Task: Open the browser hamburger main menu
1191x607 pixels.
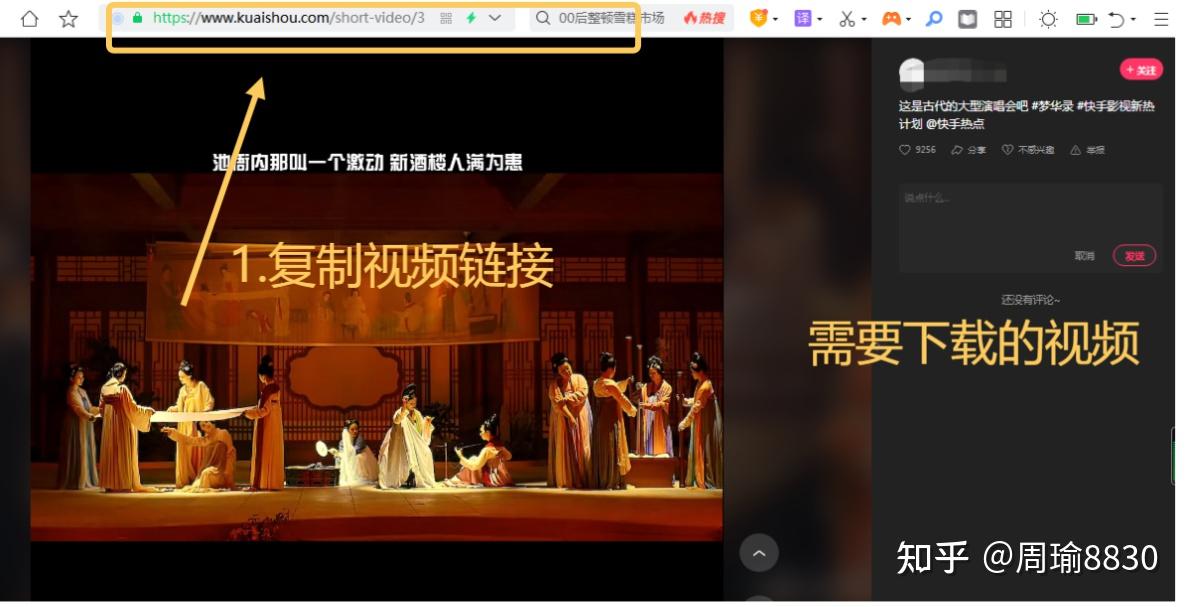Action: 1161,19
